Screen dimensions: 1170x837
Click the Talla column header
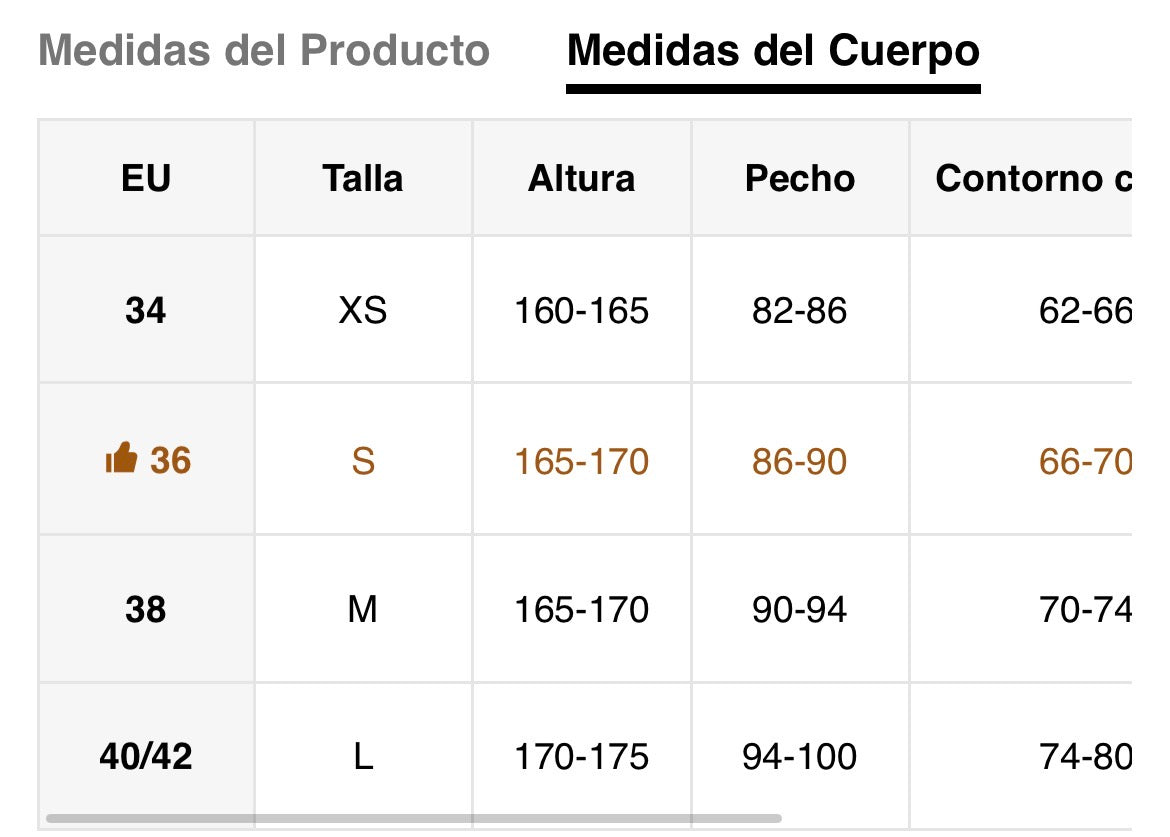click(x=363, y=178)
